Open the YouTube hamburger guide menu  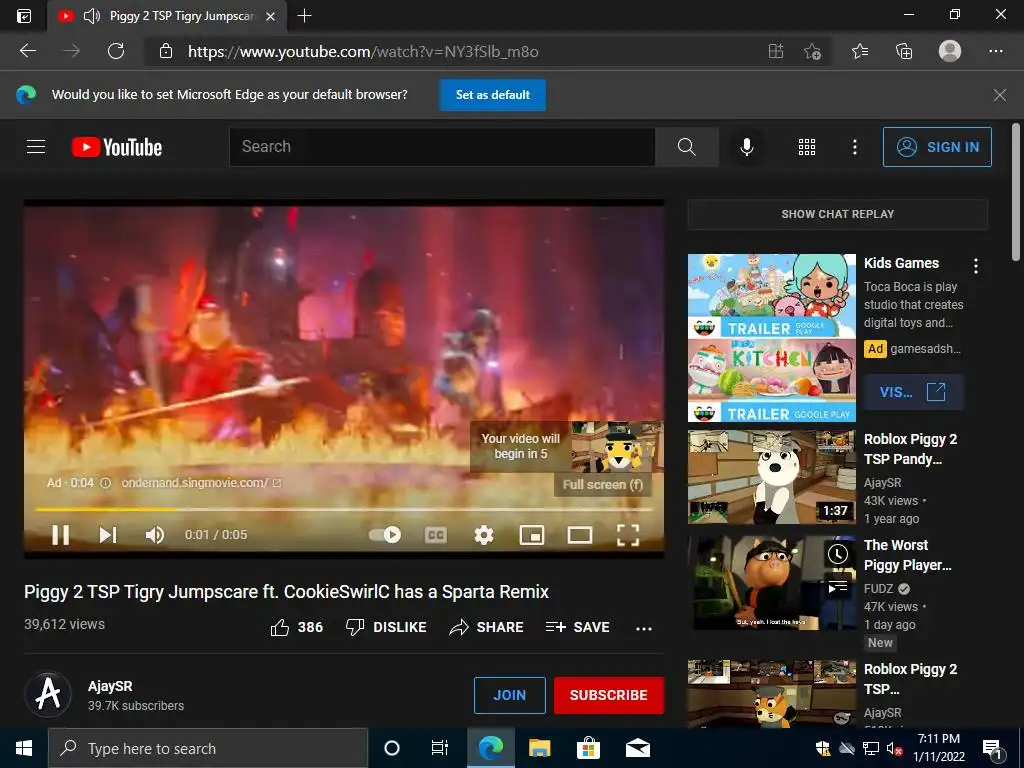pyautogui.click(x=36, y=147)
